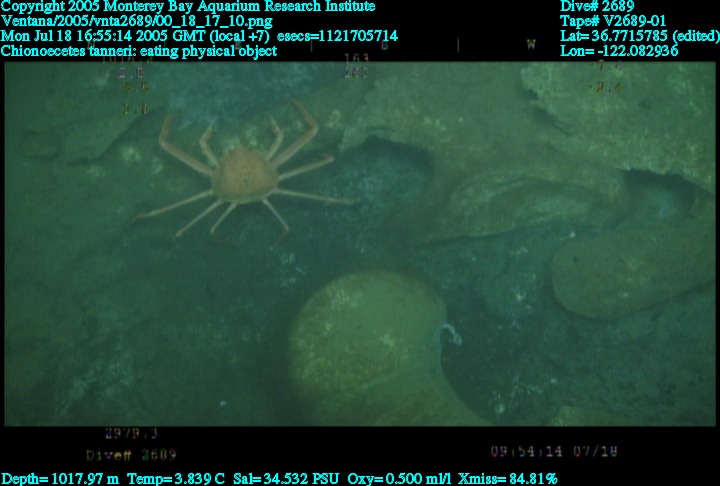This screenshot has width=720, height=486.
Task: Click the "Dive# 2689" label at top right
Action: tap(597, 6)
